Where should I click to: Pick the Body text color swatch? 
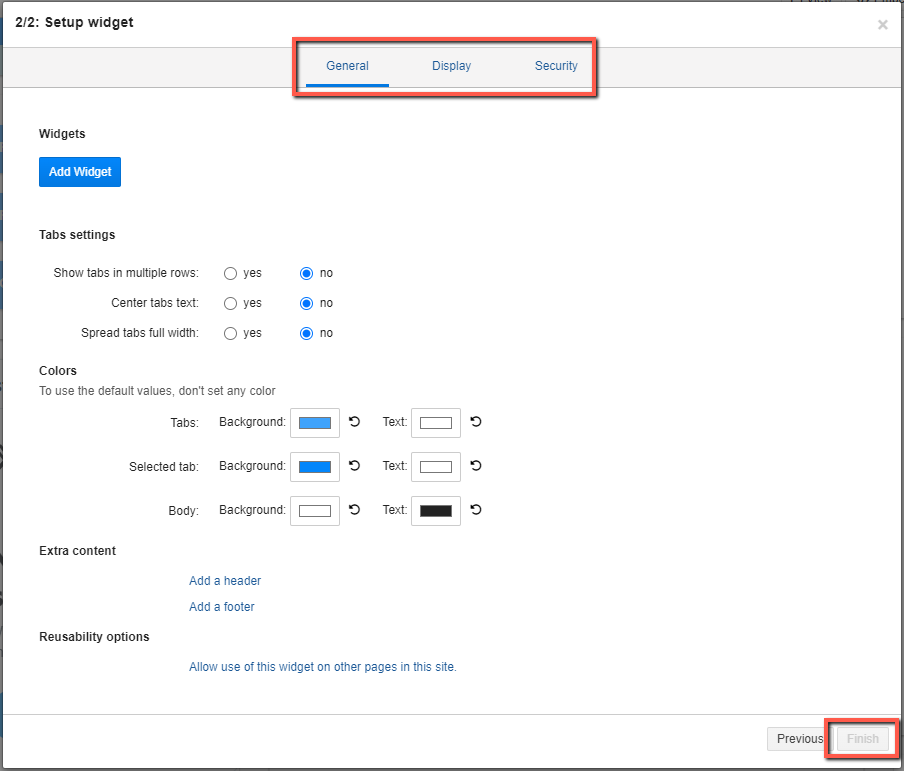coord(436,510)
